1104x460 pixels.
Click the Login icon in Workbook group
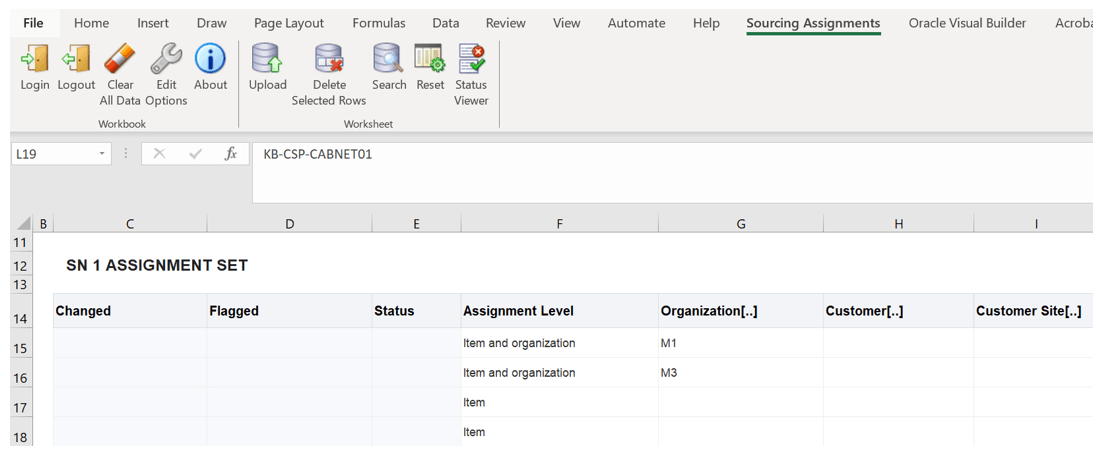click(34, 58)
